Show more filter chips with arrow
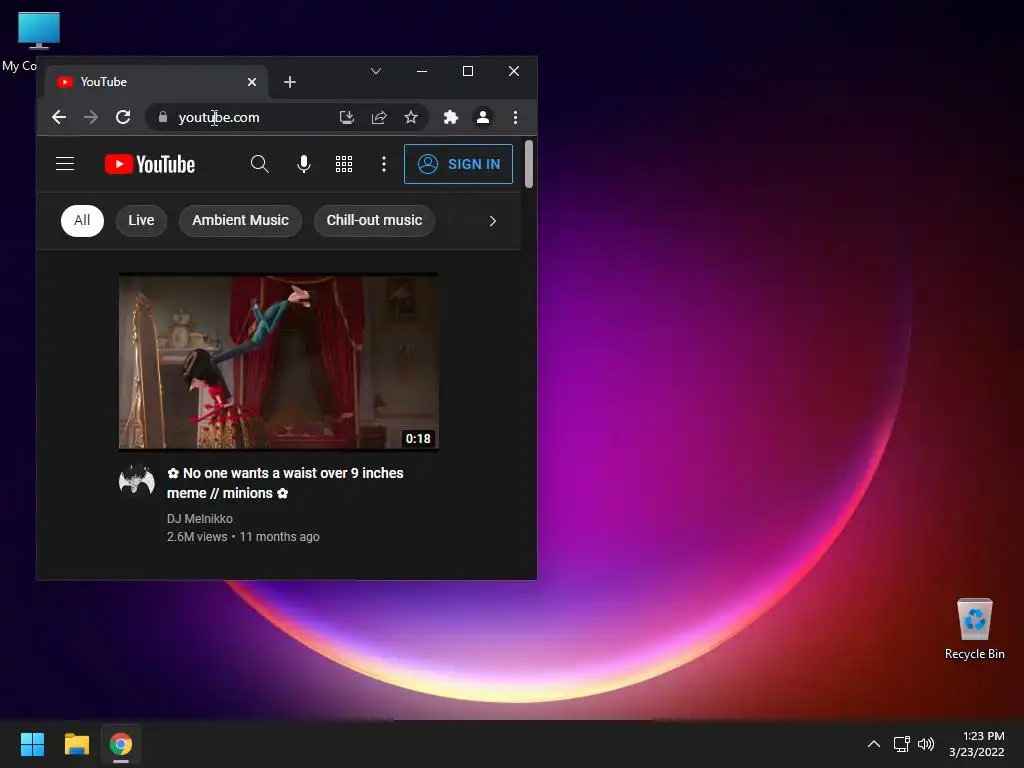Screen dimensions: 1024x768 click(492, 221)
